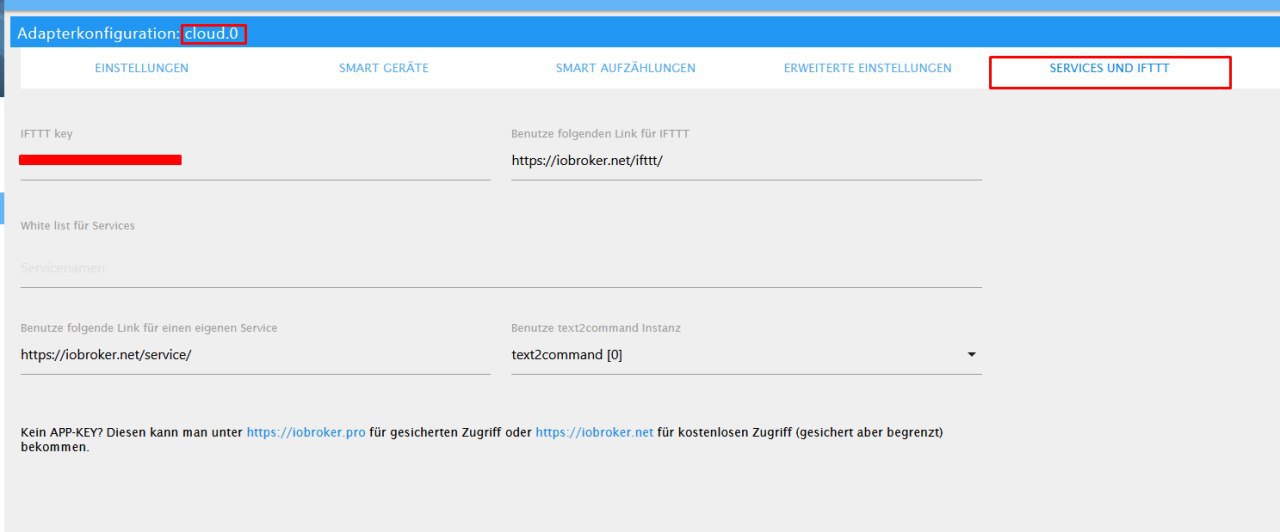Viewport: 1280px width, 532px height.
Task: Open the Einstellungen tab
Action: [x=141, y=68]
